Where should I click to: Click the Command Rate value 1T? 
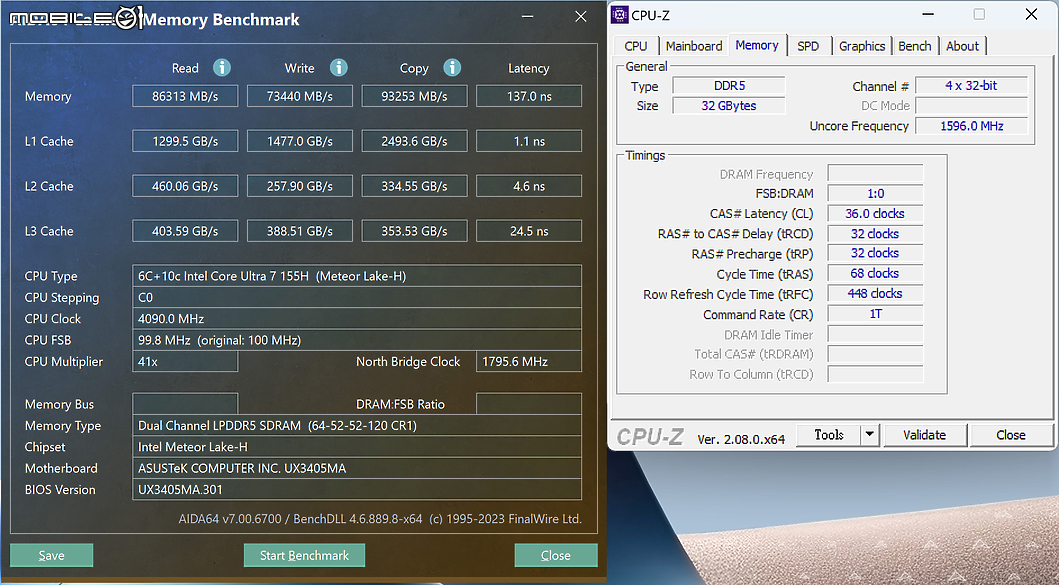point(875,314)
